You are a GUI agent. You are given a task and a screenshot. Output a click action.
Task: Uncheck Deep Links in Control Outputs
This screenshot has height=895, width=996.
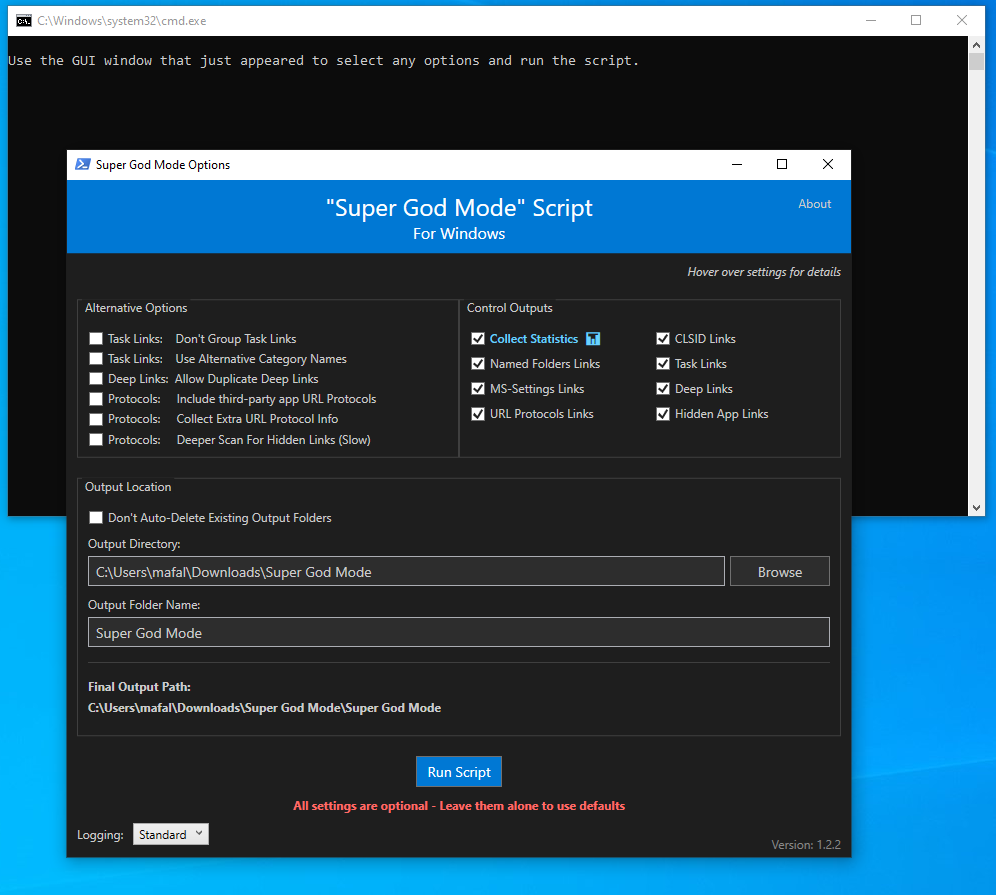tap(663, 388)
